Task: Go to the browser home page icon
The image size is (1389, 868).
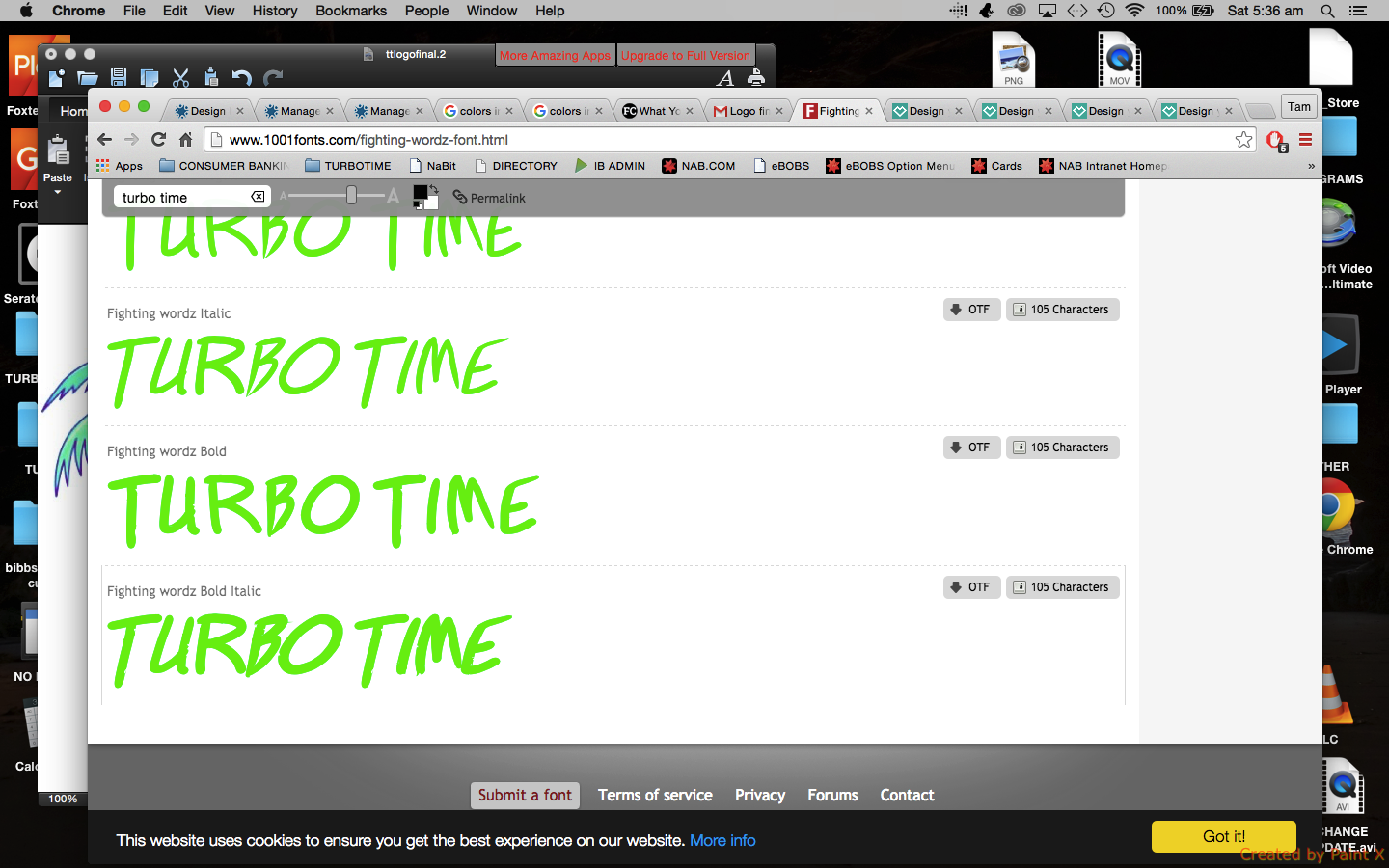Action: (186, 140)
